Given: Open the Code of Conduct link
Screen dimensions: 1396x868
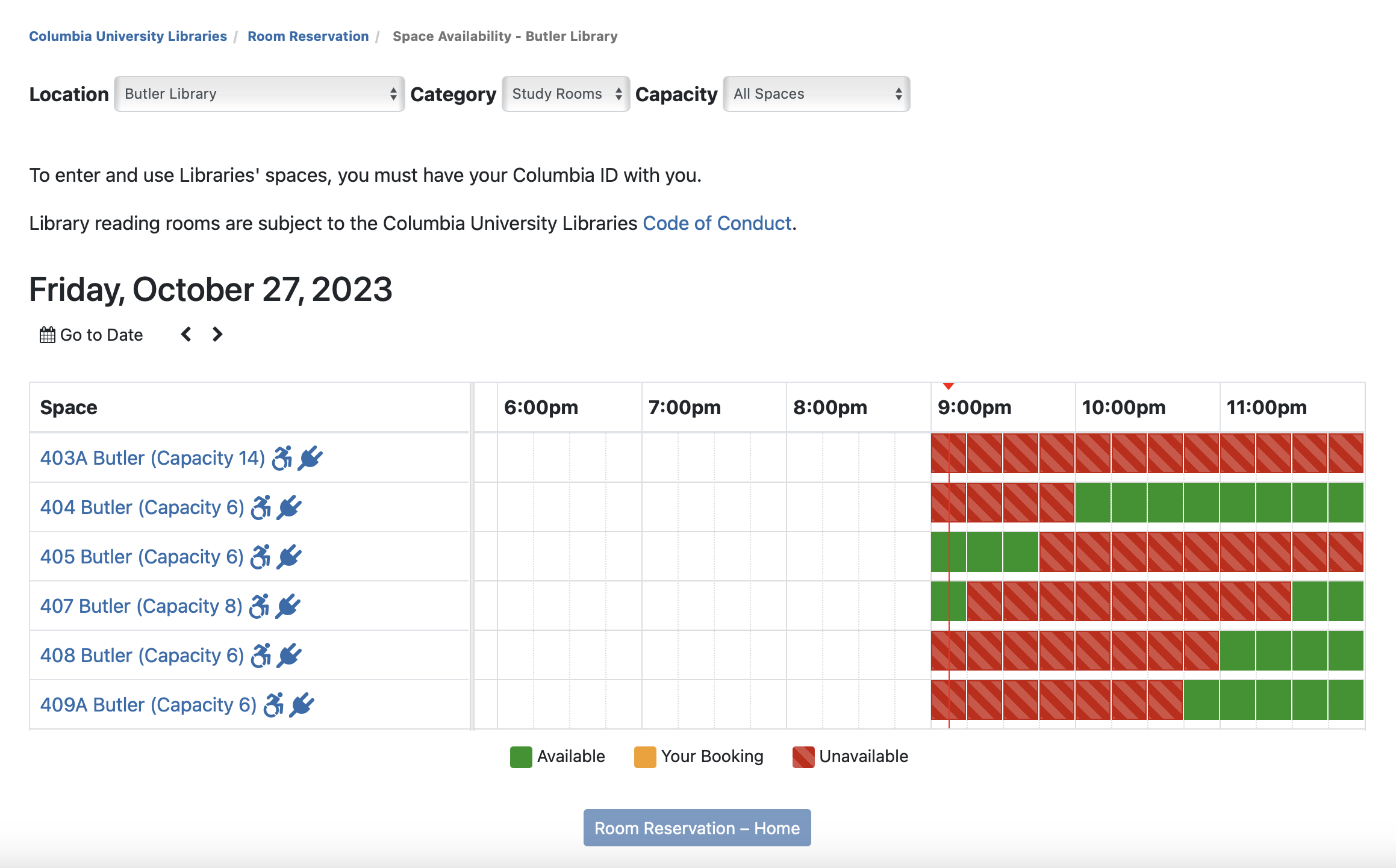Looking at the screenshot, I should [x=717, y=223].
